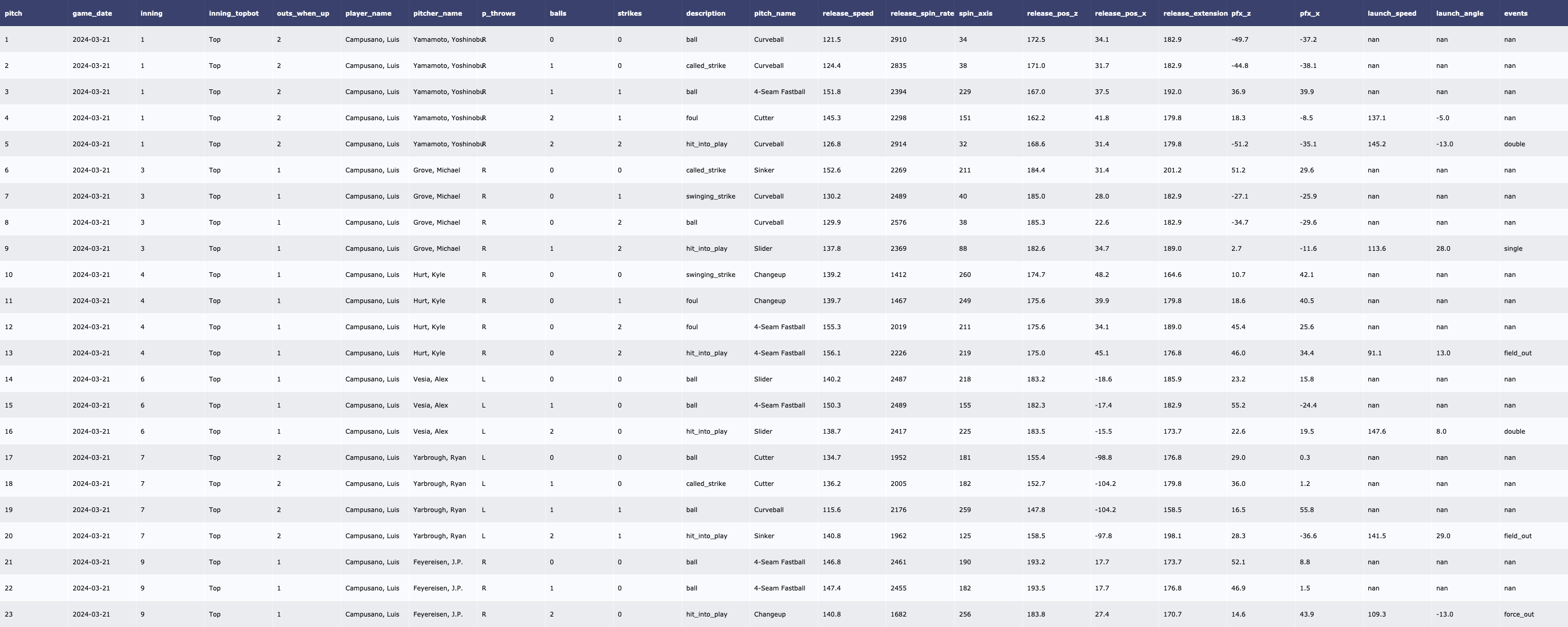Select Feyereisen, J.P. in row 23
The width and height of the screenshot is (1568, 627).
437,614
